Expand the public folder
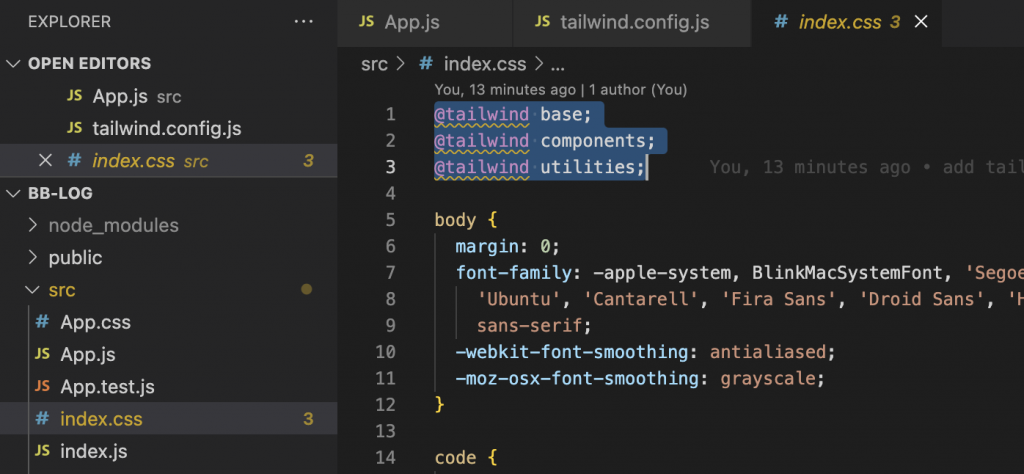The width and height of the screenshot is (1024, 474). [x=32, y=257]
